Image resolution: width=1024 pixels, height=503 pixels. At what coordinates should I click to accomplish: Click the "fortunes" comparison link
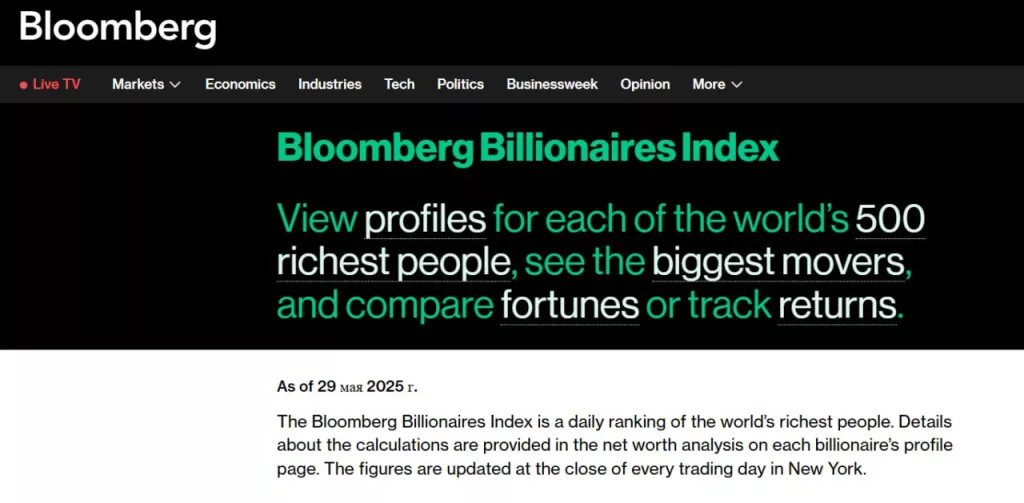[570, 305]
